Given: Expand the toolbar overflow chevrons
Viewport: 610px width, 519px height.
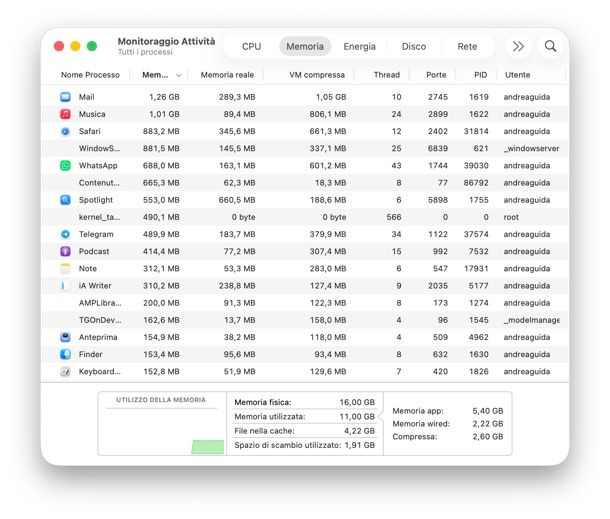Looking at the screenshot, I should point(517,46).
